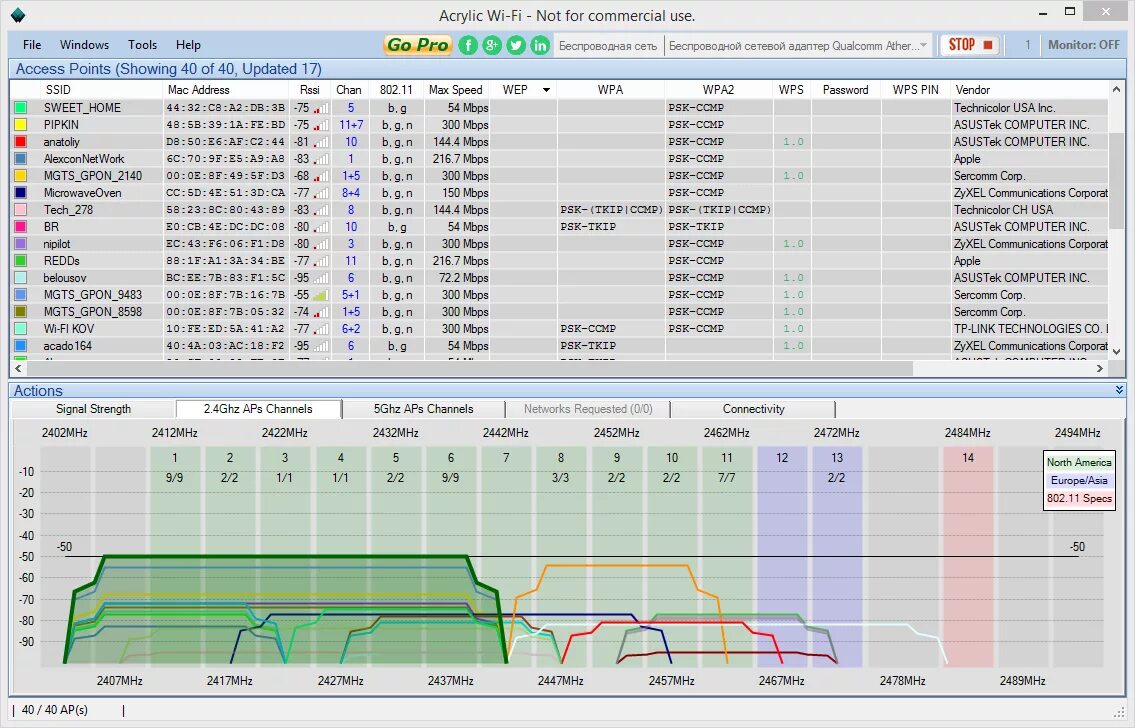Click channel 11+7 value for PIPKIN
The image size is (1135, 728).
click(351, 124)
